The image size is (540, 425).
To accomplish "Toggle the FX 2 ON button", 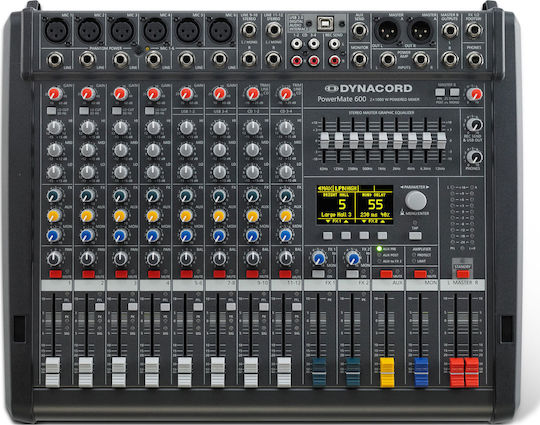I will click(x=352, y=274).
